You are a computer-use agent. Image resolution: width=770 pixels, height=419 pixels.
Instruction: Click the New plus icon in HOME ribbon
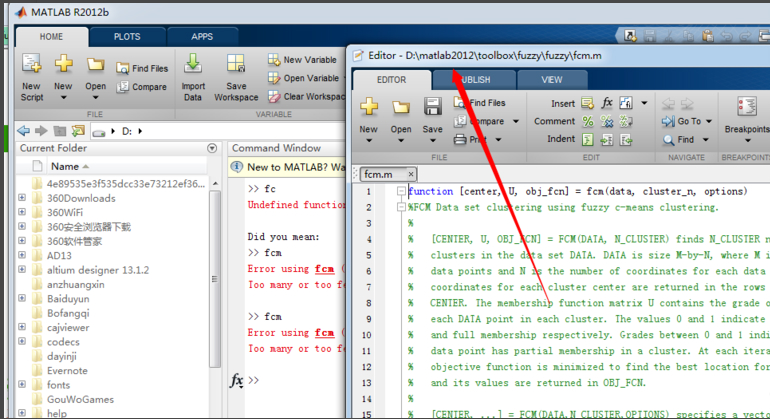tap(63, 64)
